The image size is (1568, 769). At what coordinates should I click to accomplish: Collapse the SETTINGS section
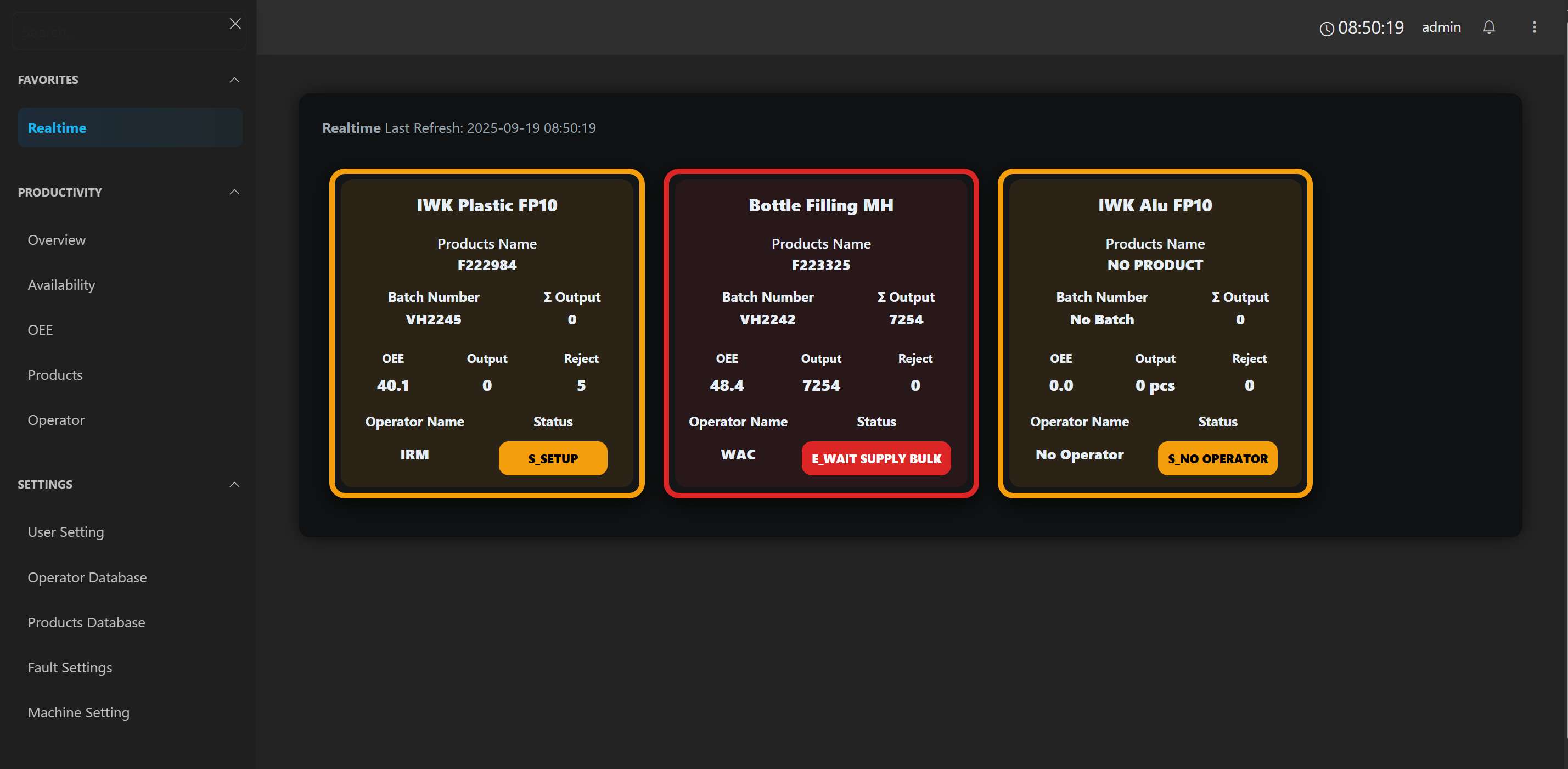(235, 484)
